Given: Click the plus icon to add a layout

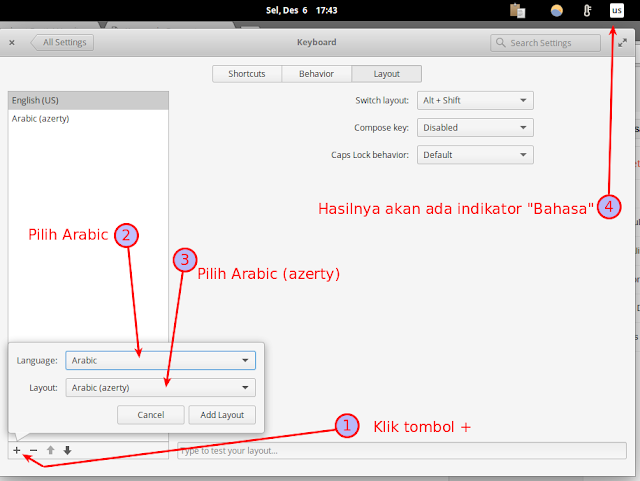Looking at the screenshot, I should [x=17, y=450].
